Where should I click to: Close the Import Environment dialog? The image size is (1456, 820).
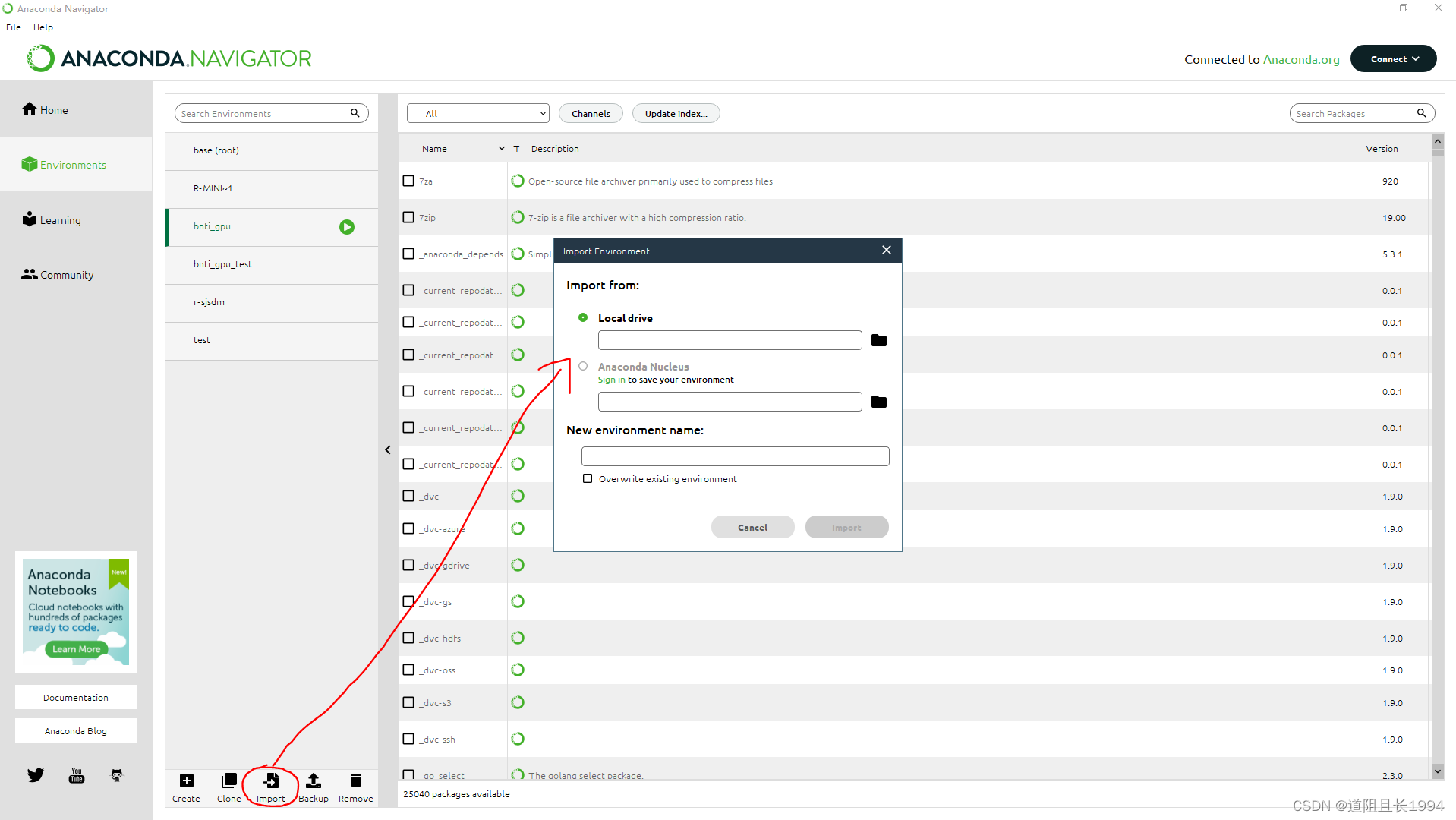click(887, 251)
